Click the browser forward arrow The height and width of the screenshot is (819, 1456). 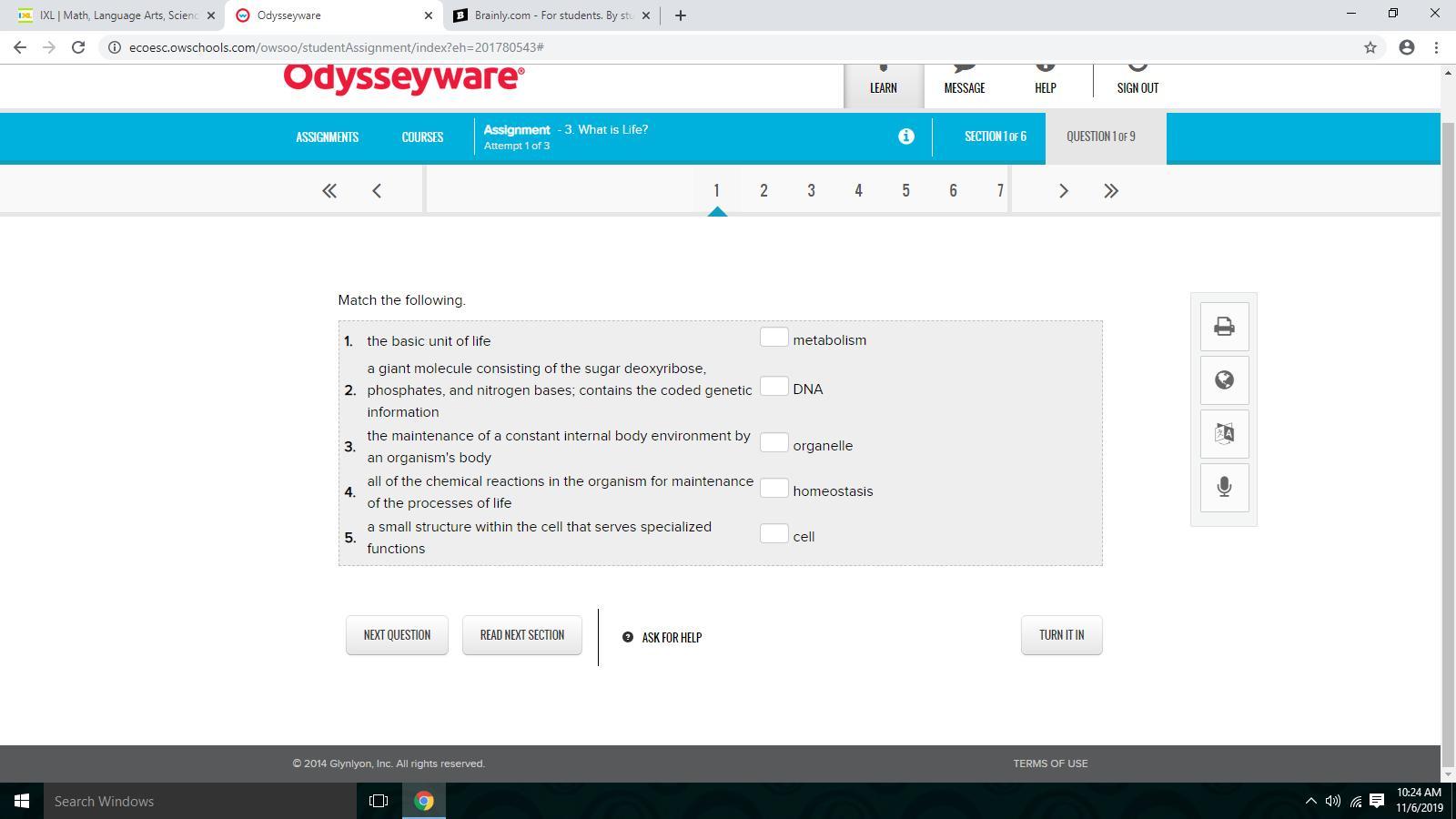(49, 47)
